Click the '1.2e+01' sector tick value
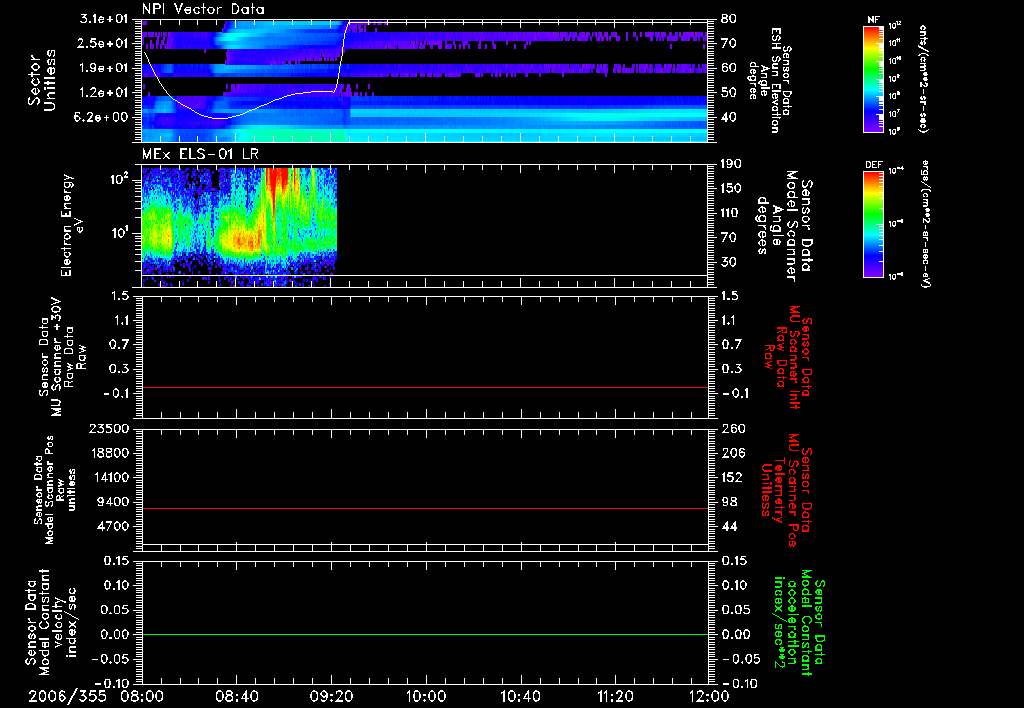The width and height of the screenshot is (1024, 708). click(104, 93)
